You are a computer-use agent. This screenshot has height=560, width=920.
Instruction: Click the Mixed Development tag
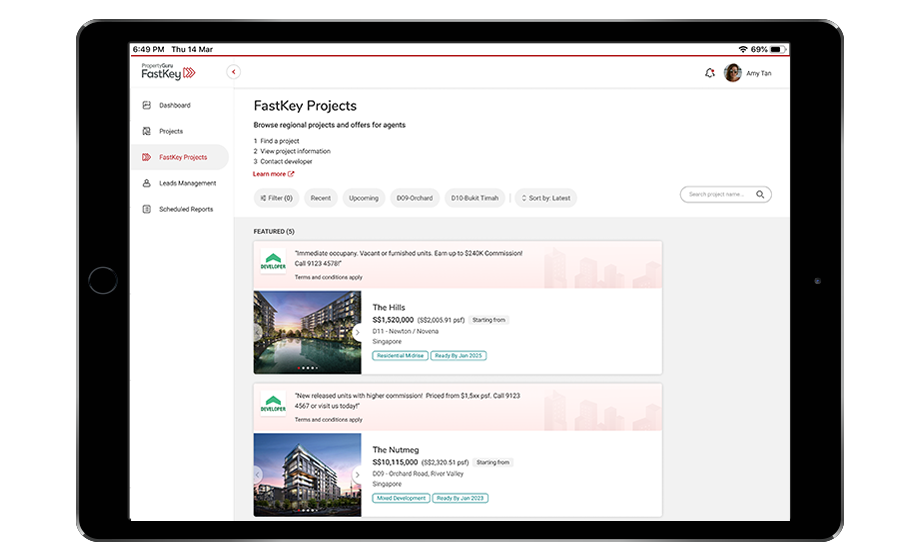click(401, 498)
